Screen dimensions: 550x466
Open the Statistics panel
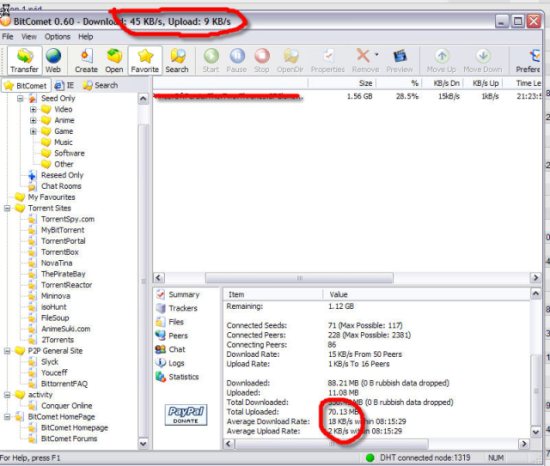pos(177,377)
